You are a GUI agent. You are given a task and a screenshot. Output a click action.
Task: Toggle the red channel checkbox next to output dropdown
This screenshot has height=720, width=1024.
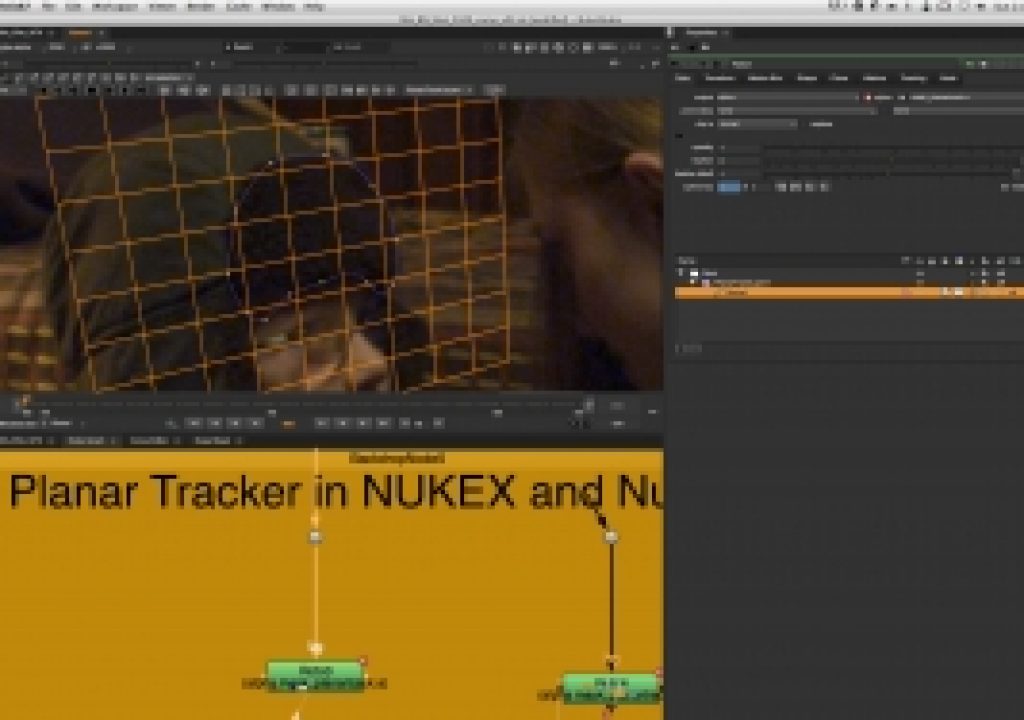click(868, 97)
